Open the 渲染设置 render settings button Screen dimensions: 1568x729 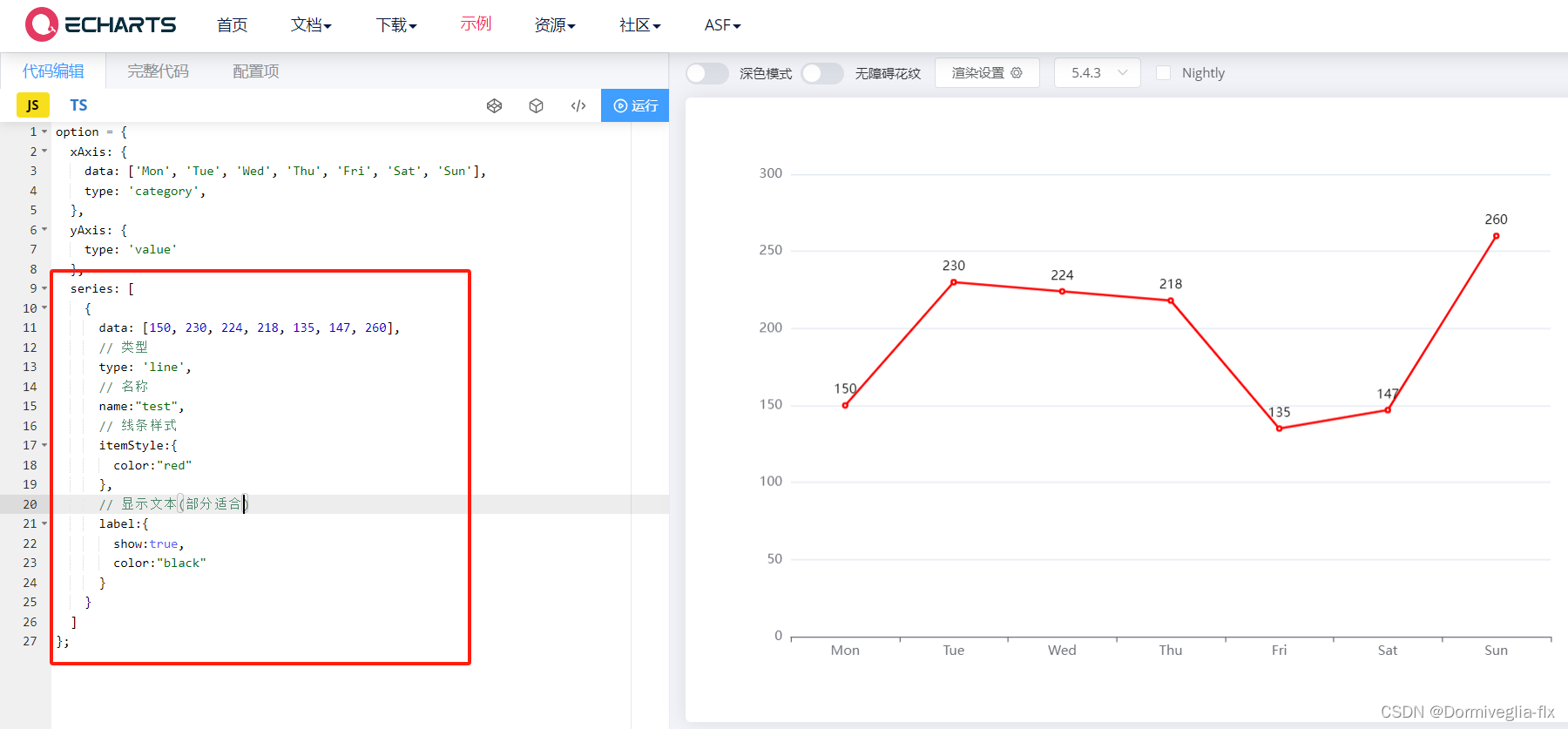[x=987, y=72]
